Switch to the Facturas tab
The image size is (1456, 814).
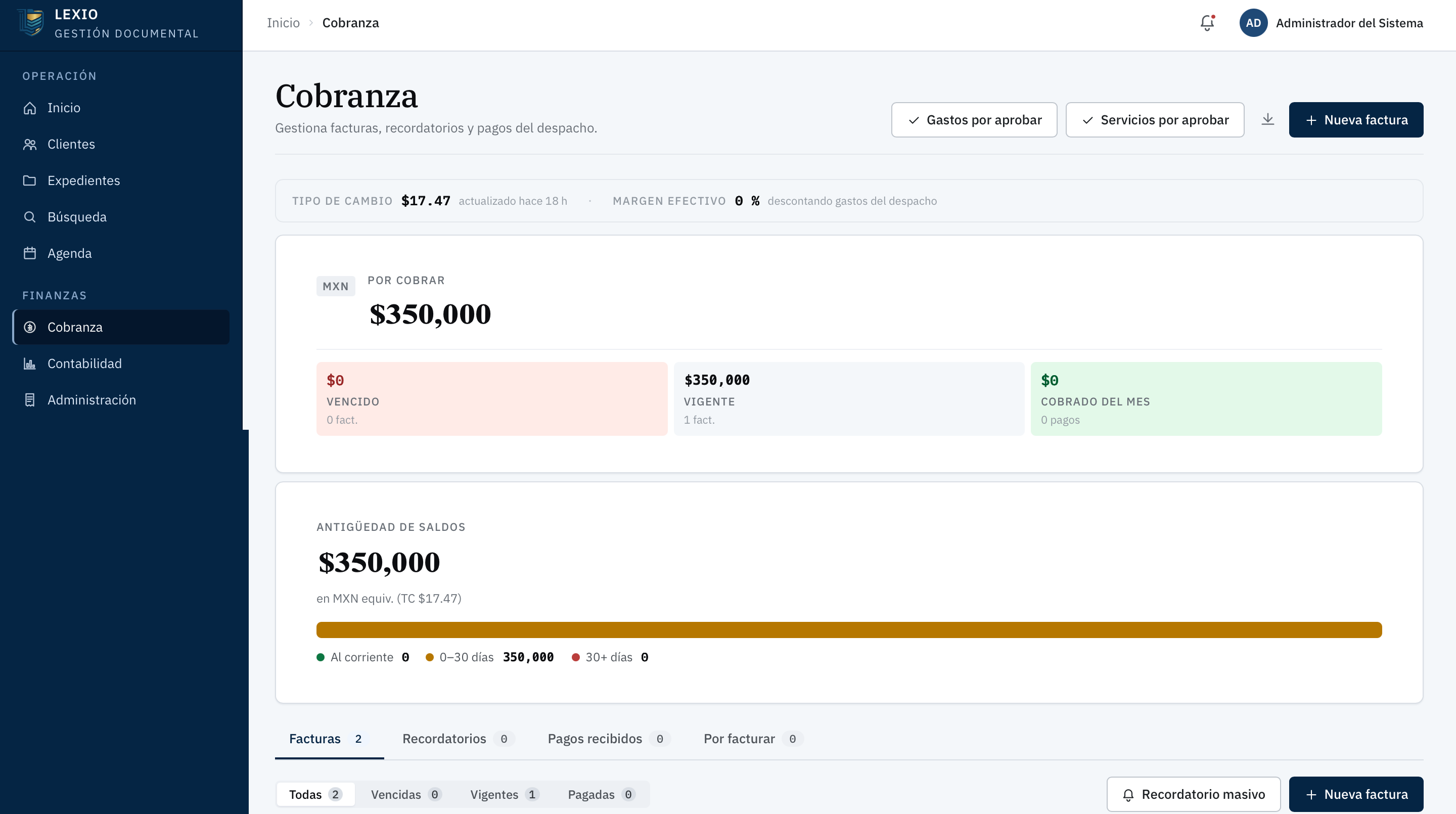(x=330, y=739)
